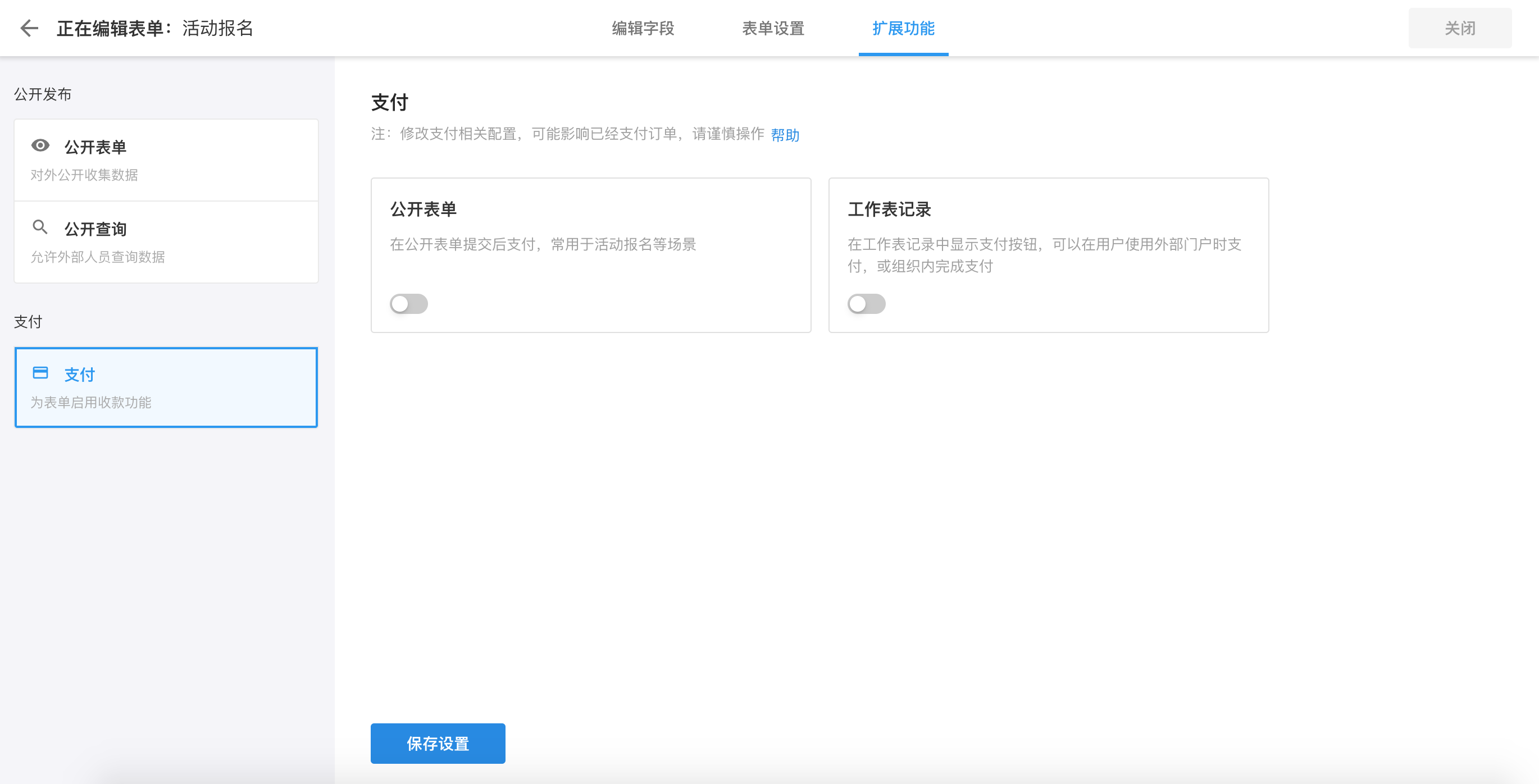Click the 活动报名 form name in the header
This screenshot has height=784, width=1539.
217,28
